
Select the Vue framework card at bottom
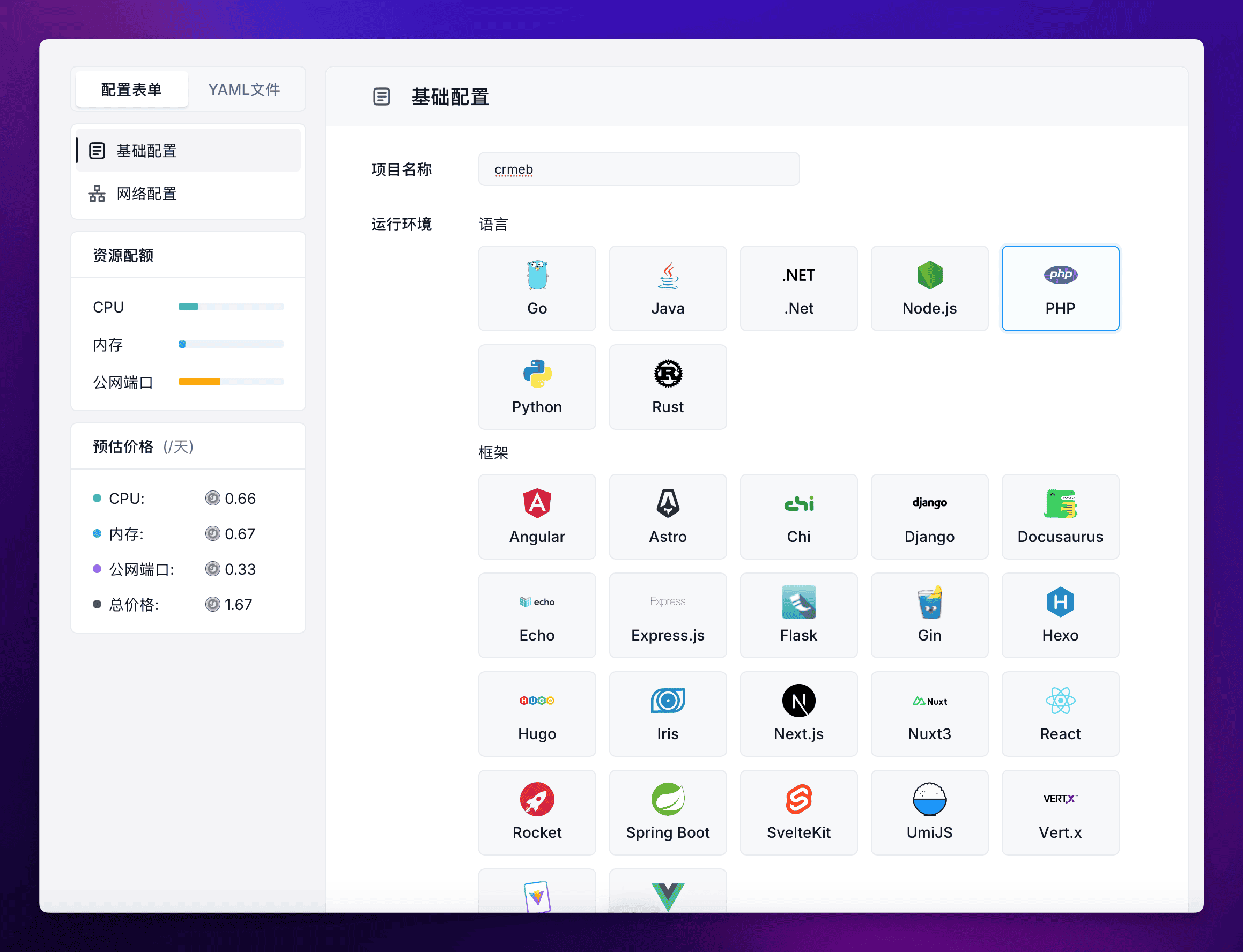[x=668, y=891]
